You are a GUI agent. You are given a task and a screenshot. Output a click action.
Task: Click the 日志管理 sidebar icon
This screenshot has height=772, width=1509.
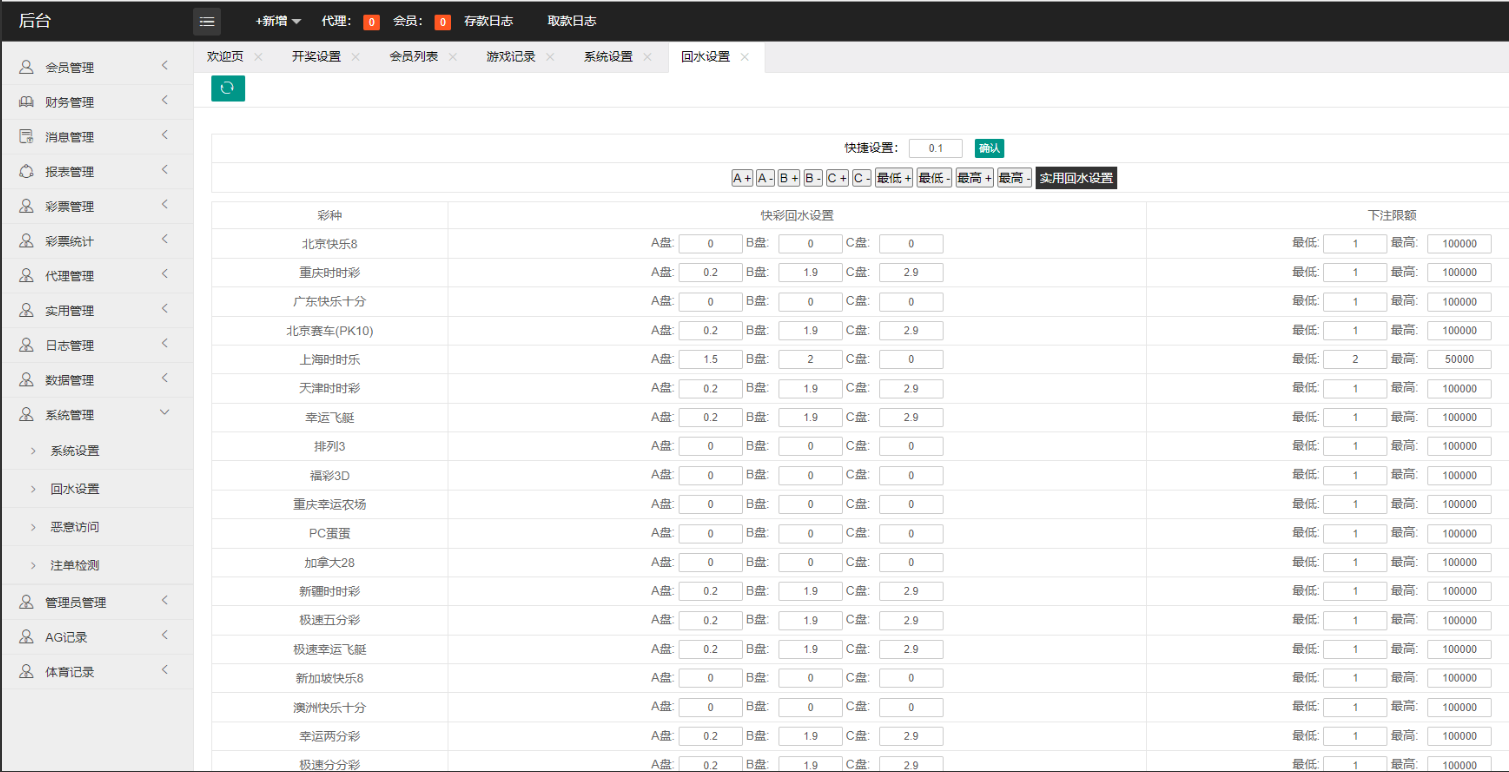point(26,345)
